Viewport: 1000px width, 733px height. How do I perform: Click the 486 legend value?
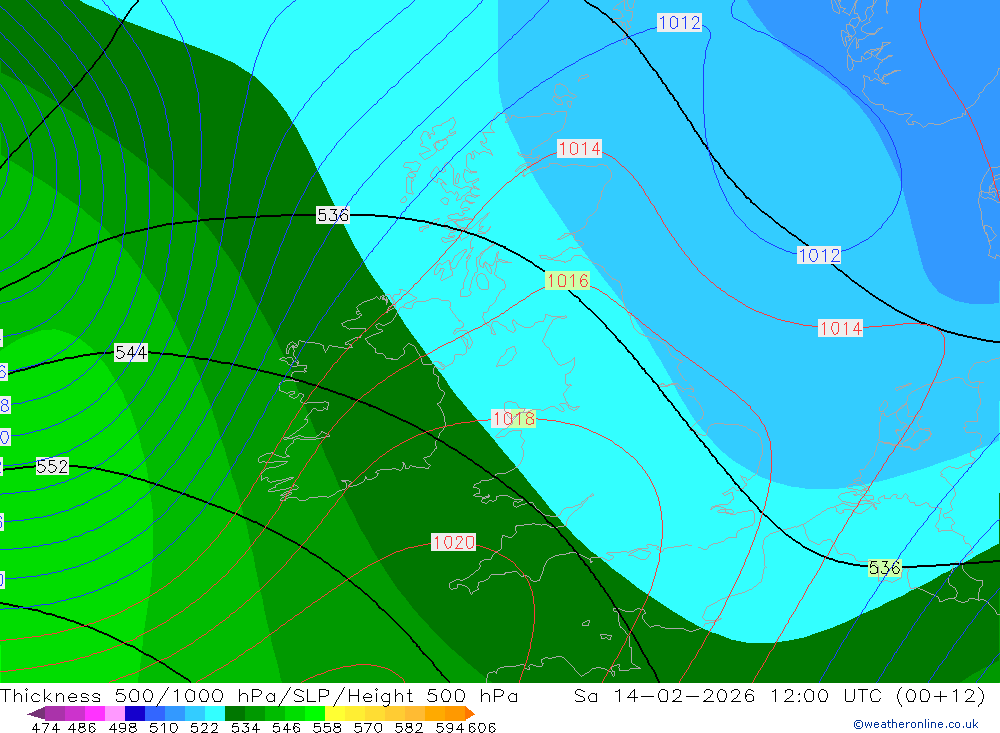coord(82,727)
